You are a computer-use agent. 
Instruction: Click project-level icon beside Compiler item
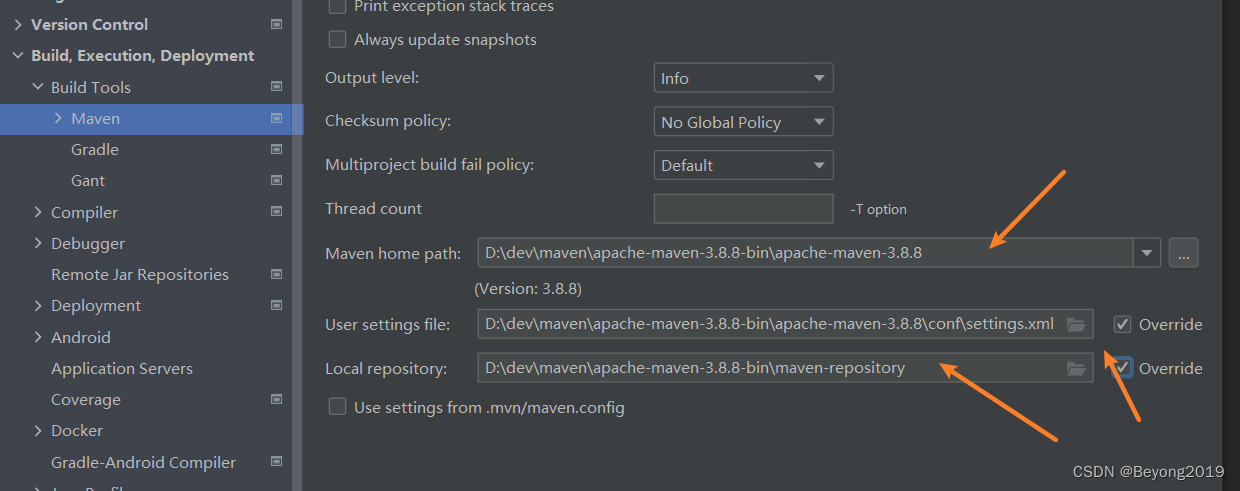click(276, 212)
